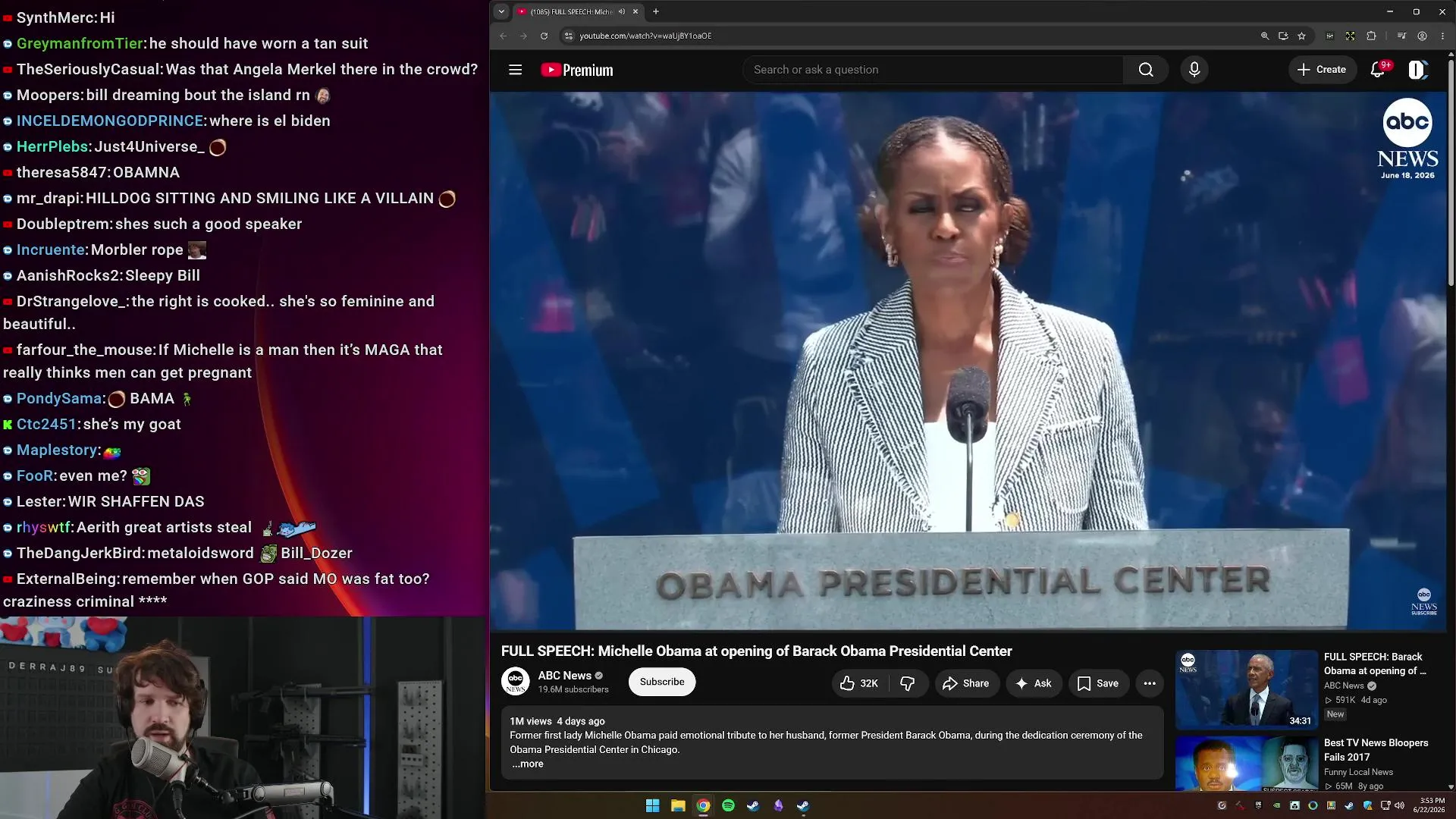
Task: Click the Ask button under the video
Action: pyautogui.click(x=1034, y=683)
